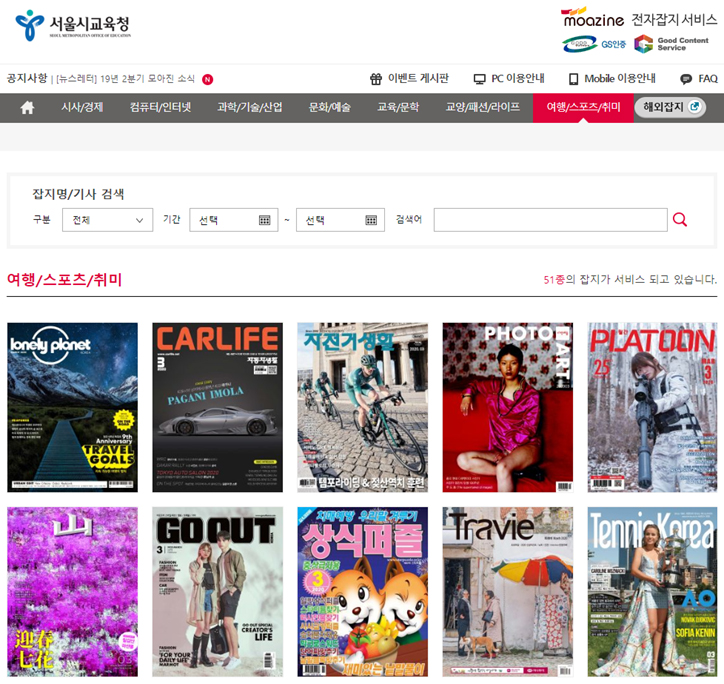Open the PHOTO ART magazine cover
724x684 pixels.
508,407
